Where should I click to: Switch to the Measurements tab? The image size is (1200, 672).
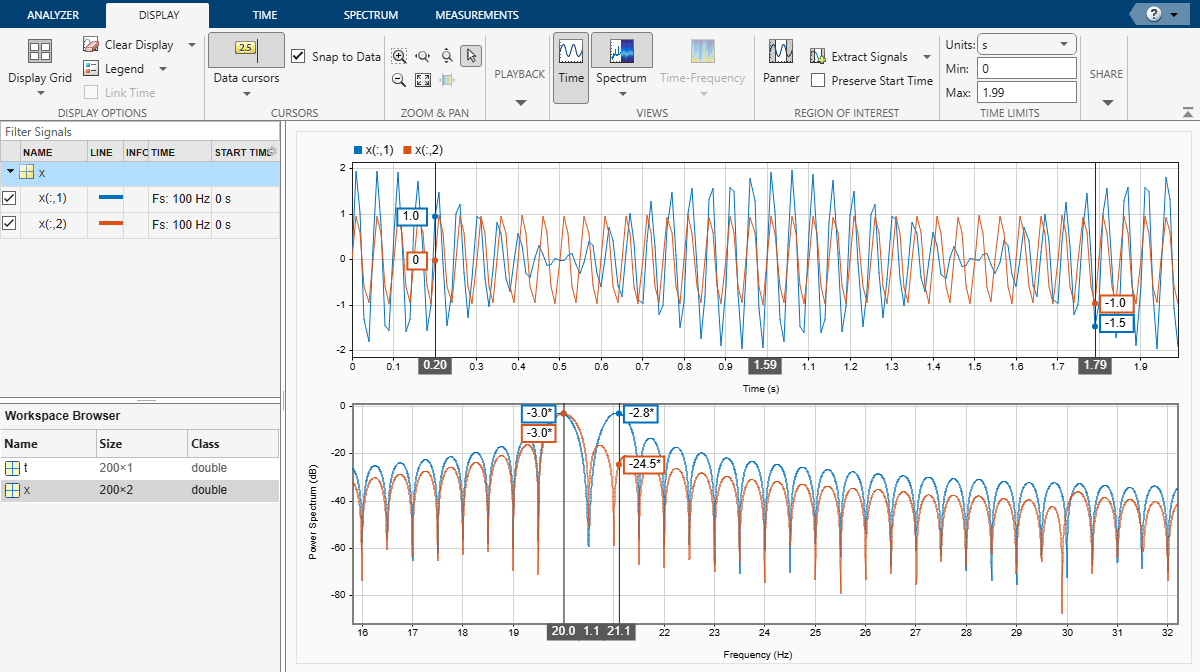tap(477, 15)
